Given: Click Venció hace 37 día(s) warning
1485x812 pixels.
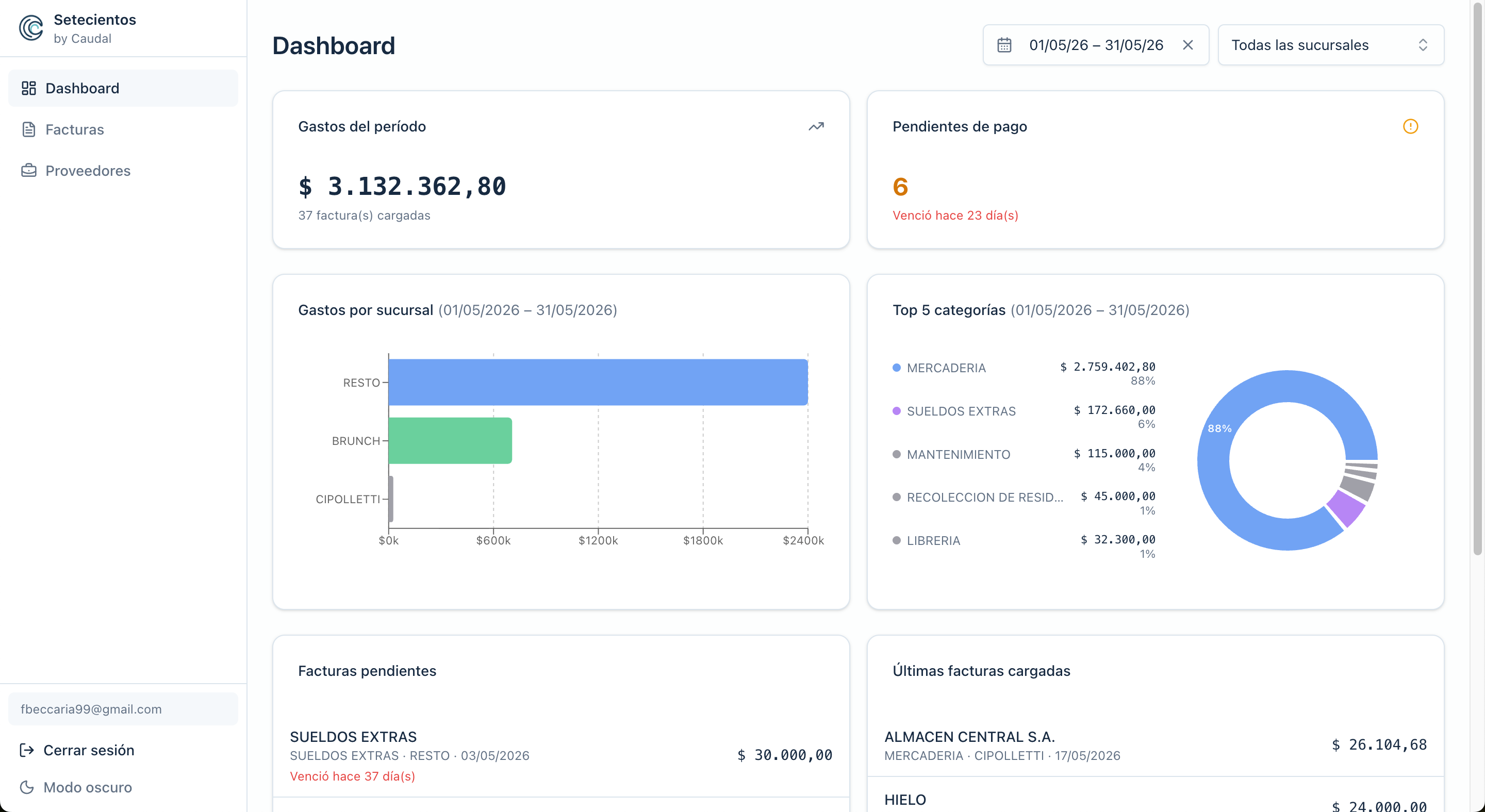Looking at the screenshot, I should [x=352, y=776].
